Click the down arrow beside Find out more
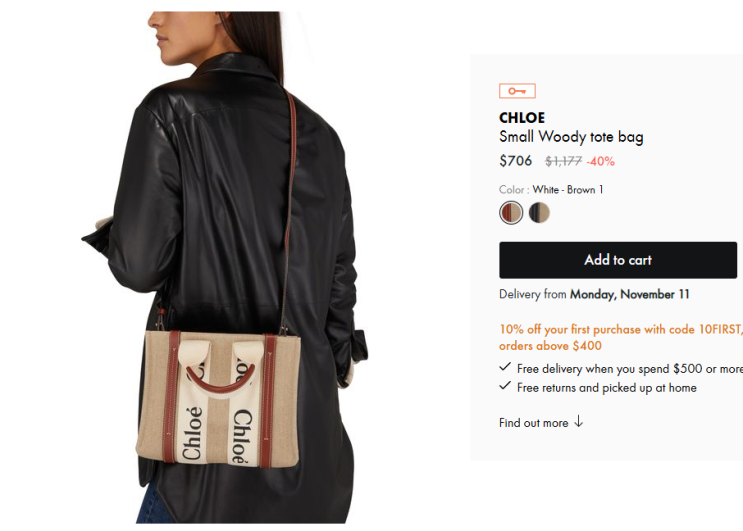This screenshot has height=531, width=743. pos(578,422)
